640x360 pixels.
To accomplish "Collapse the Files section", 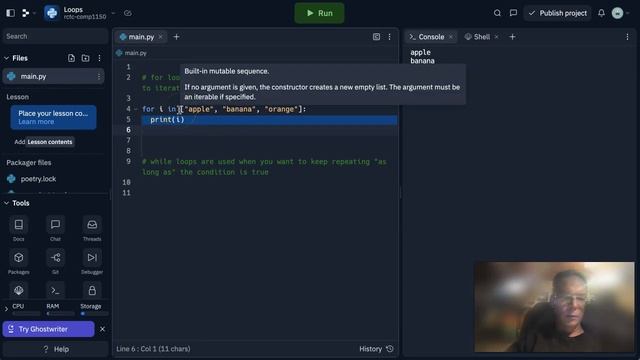I will pyautogui.click(x=7, y=58).
